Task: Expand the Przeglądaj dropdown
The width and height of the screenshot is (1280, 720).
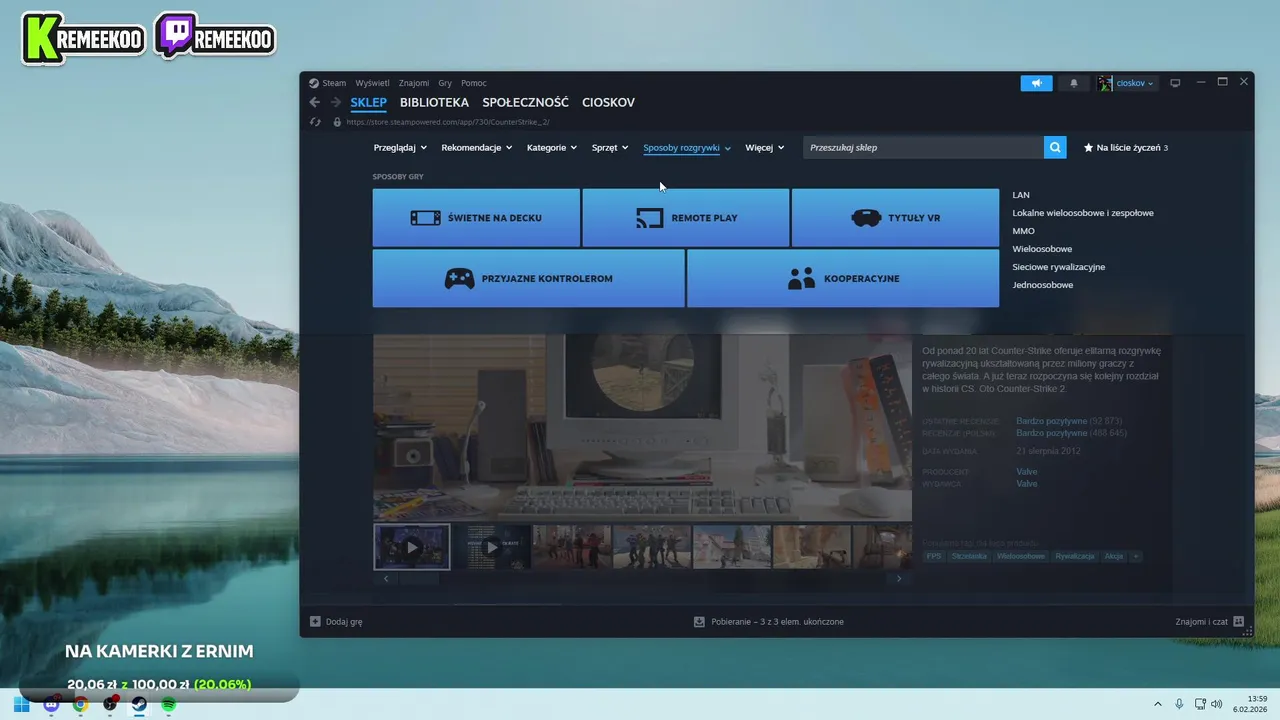Action: point(400,147)
